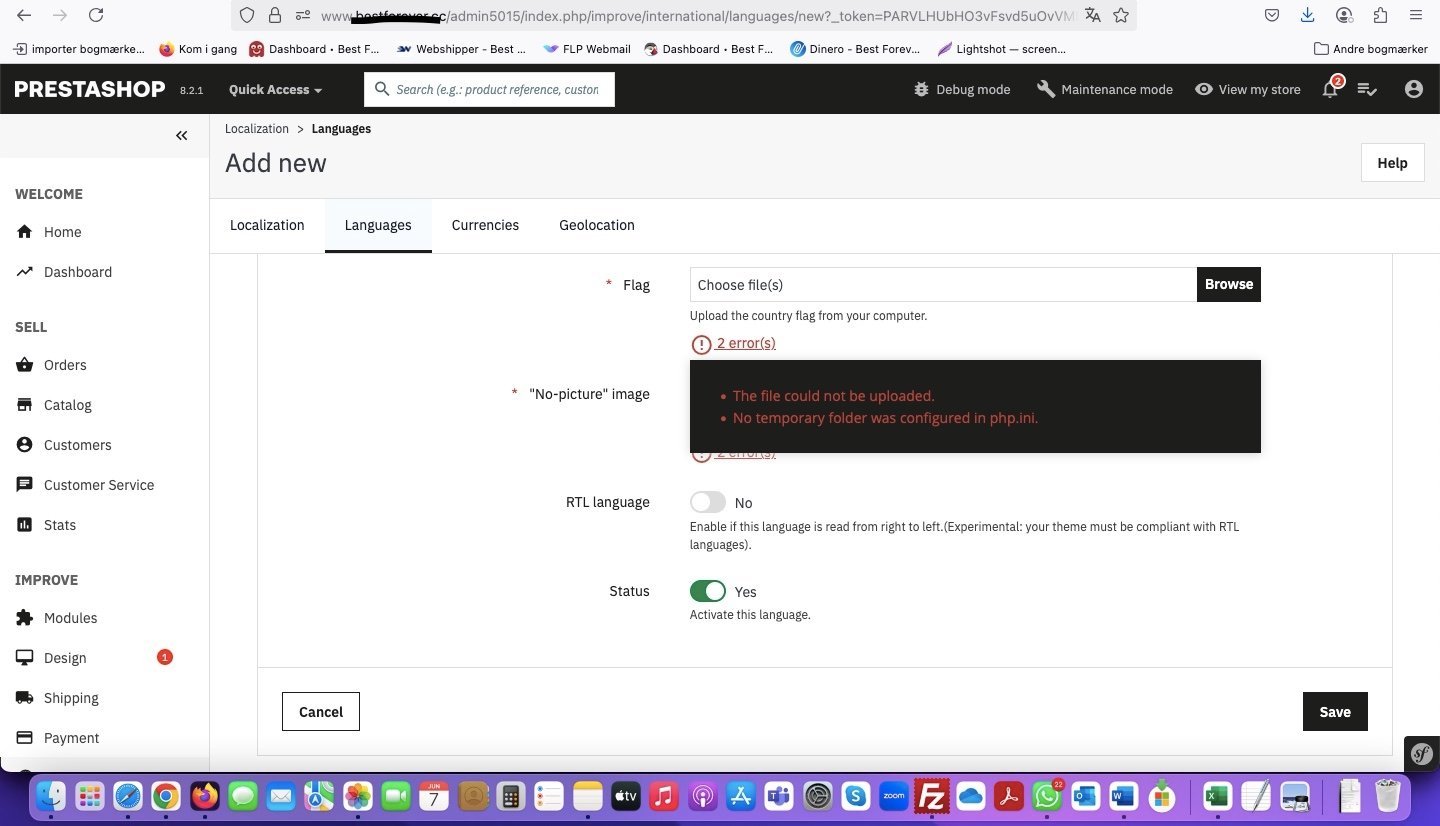
Task: Cancel adding the new language
Action: pyautogui.click(x=321, y=712)
